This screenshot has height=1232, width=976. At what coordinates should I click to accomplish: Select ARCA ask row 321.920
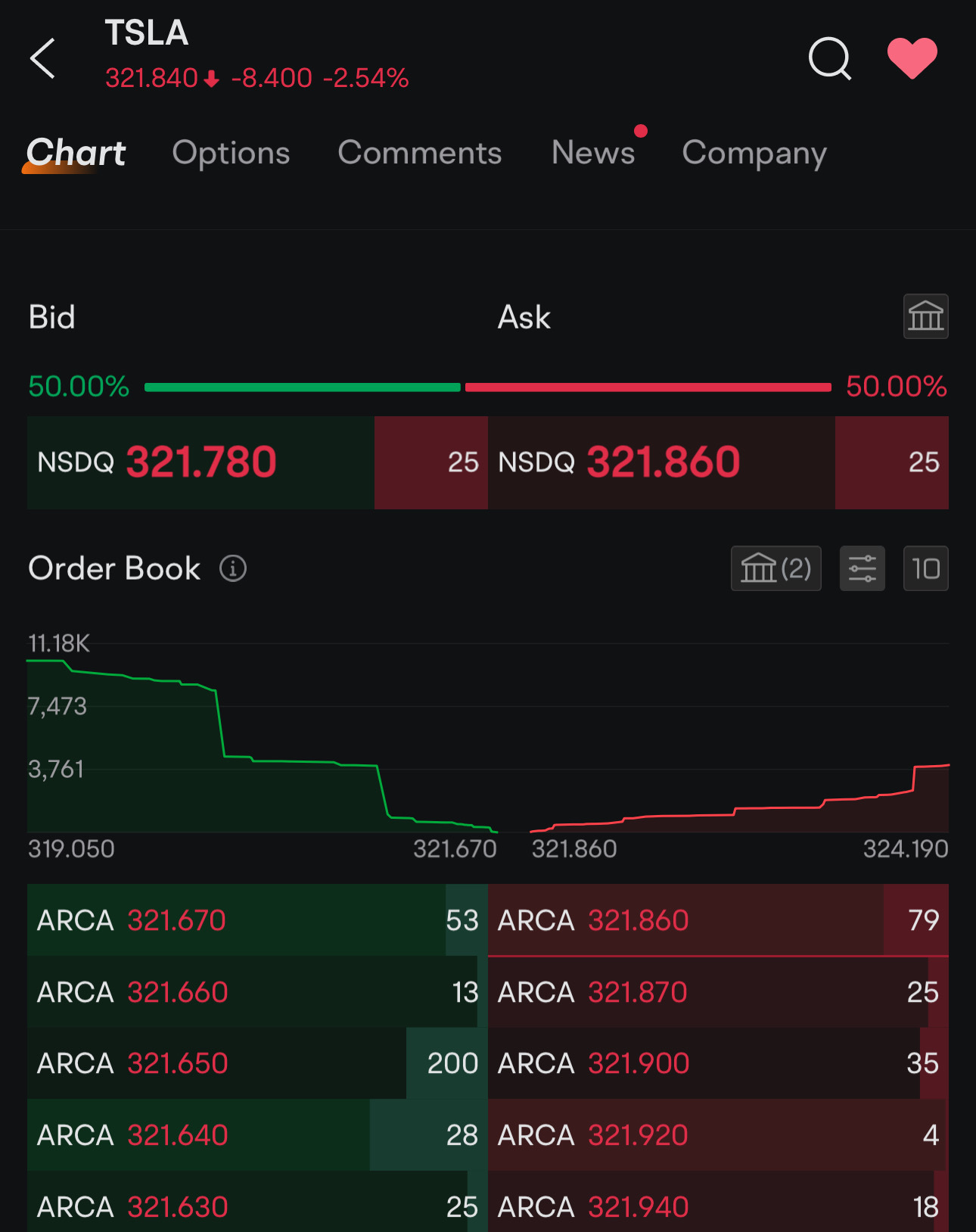[719, 1135]
